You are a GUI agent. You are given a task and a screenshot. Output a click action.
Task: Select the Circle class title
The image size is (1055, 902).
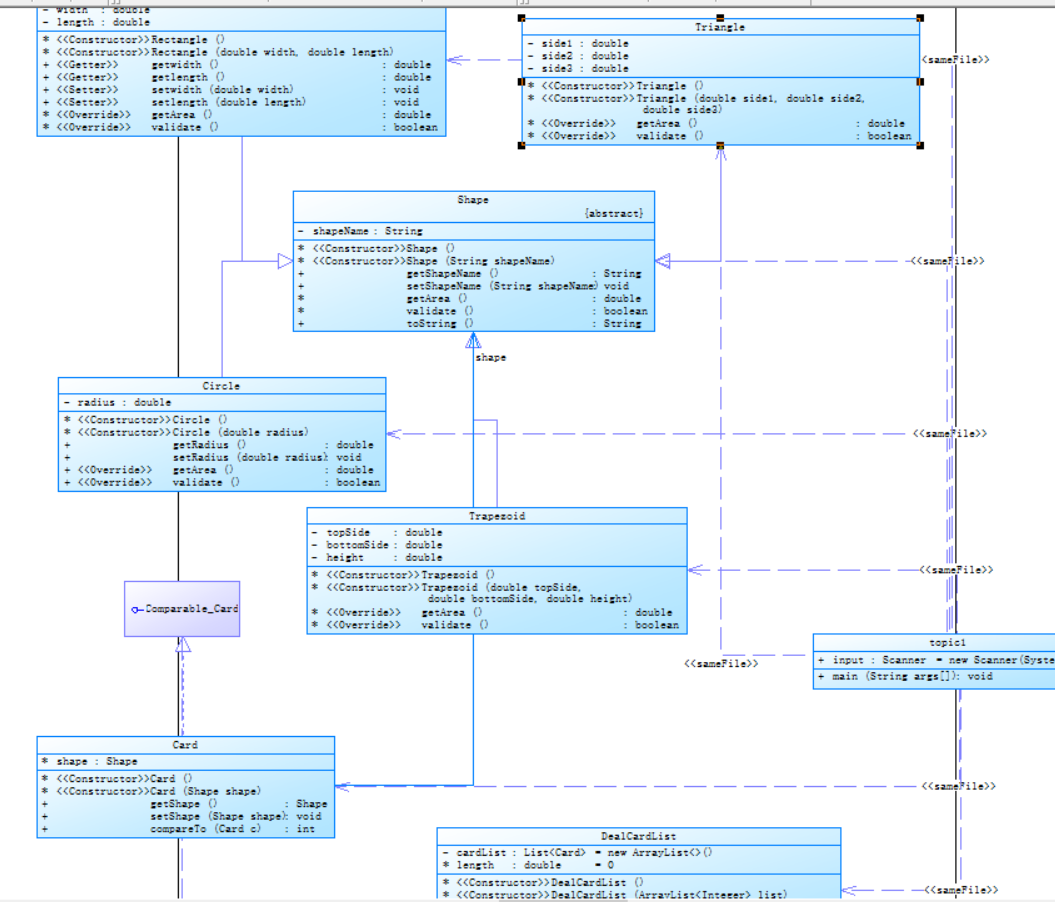[221, 386]
